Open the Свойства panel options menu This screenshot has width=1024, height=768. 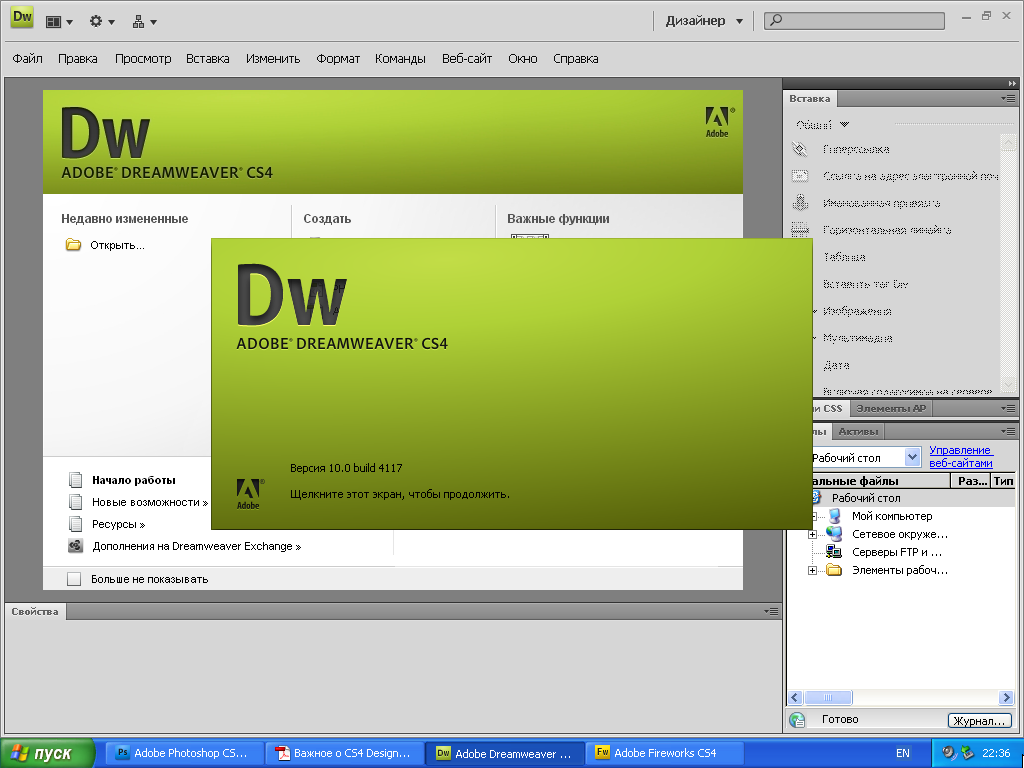tap(771, 612)
